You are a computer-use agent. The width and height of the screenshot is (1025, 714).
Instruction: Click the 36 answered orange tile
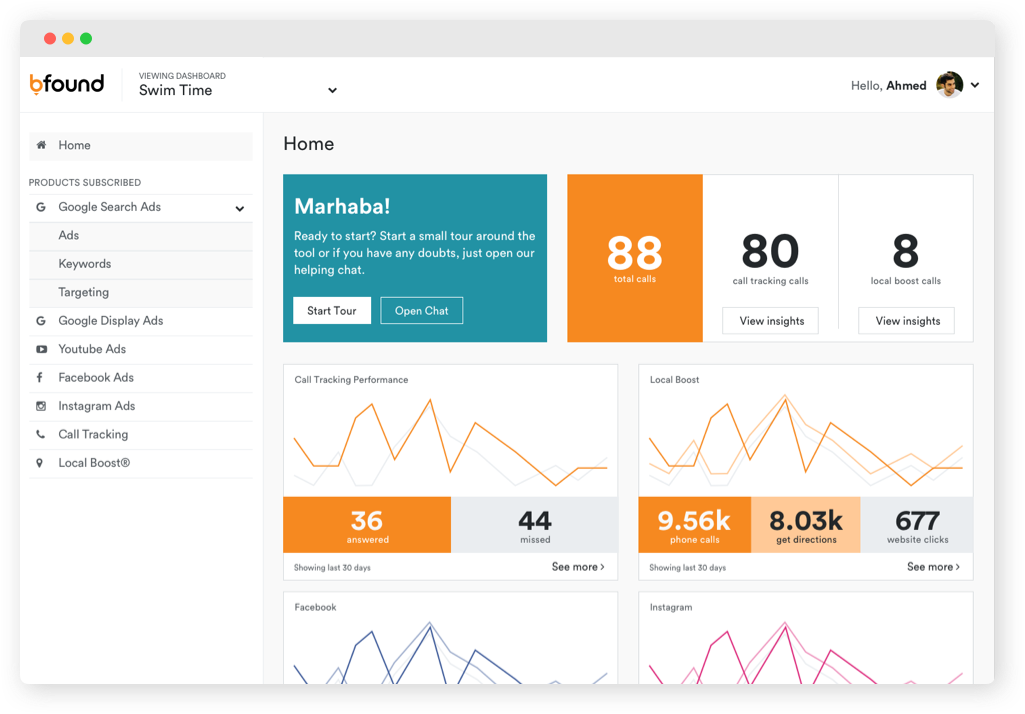(367, 525)
